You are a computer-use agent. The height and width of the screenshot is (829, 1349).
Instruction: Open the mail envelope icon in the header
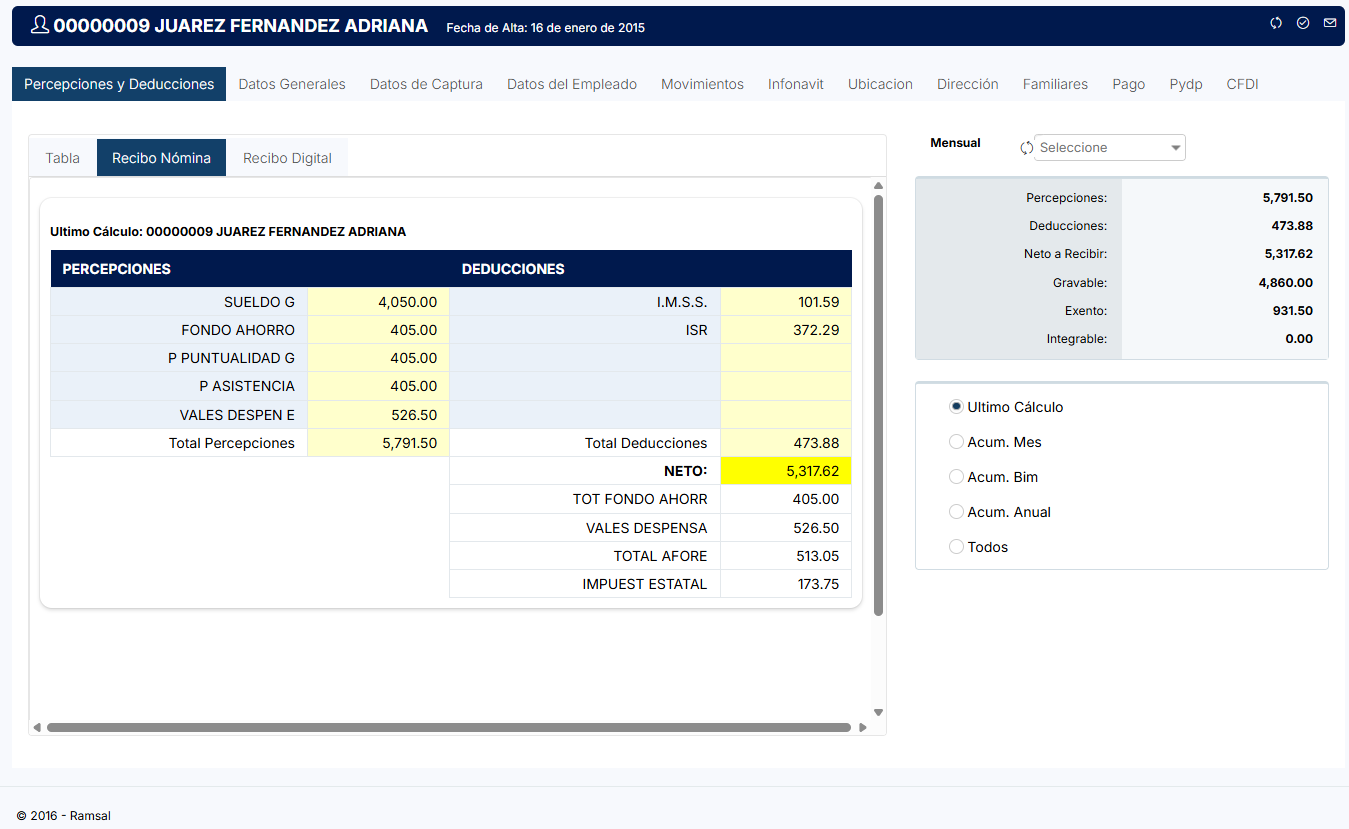(x=1330, y=23)
